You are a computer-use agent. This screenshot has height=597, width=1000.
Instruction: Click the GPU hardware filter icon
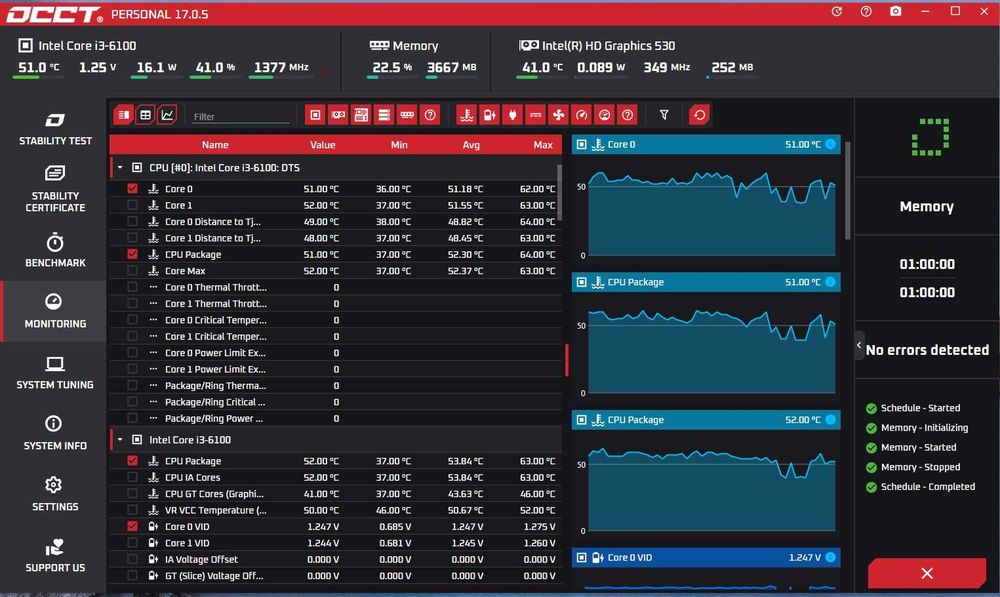(x=338, y=115)
